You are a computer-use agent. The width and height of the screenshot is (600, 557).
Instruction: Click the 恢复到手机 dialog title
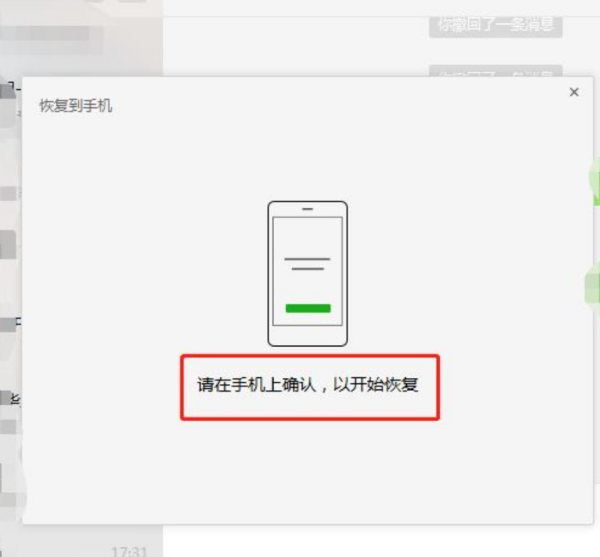(x=76, y=106)
